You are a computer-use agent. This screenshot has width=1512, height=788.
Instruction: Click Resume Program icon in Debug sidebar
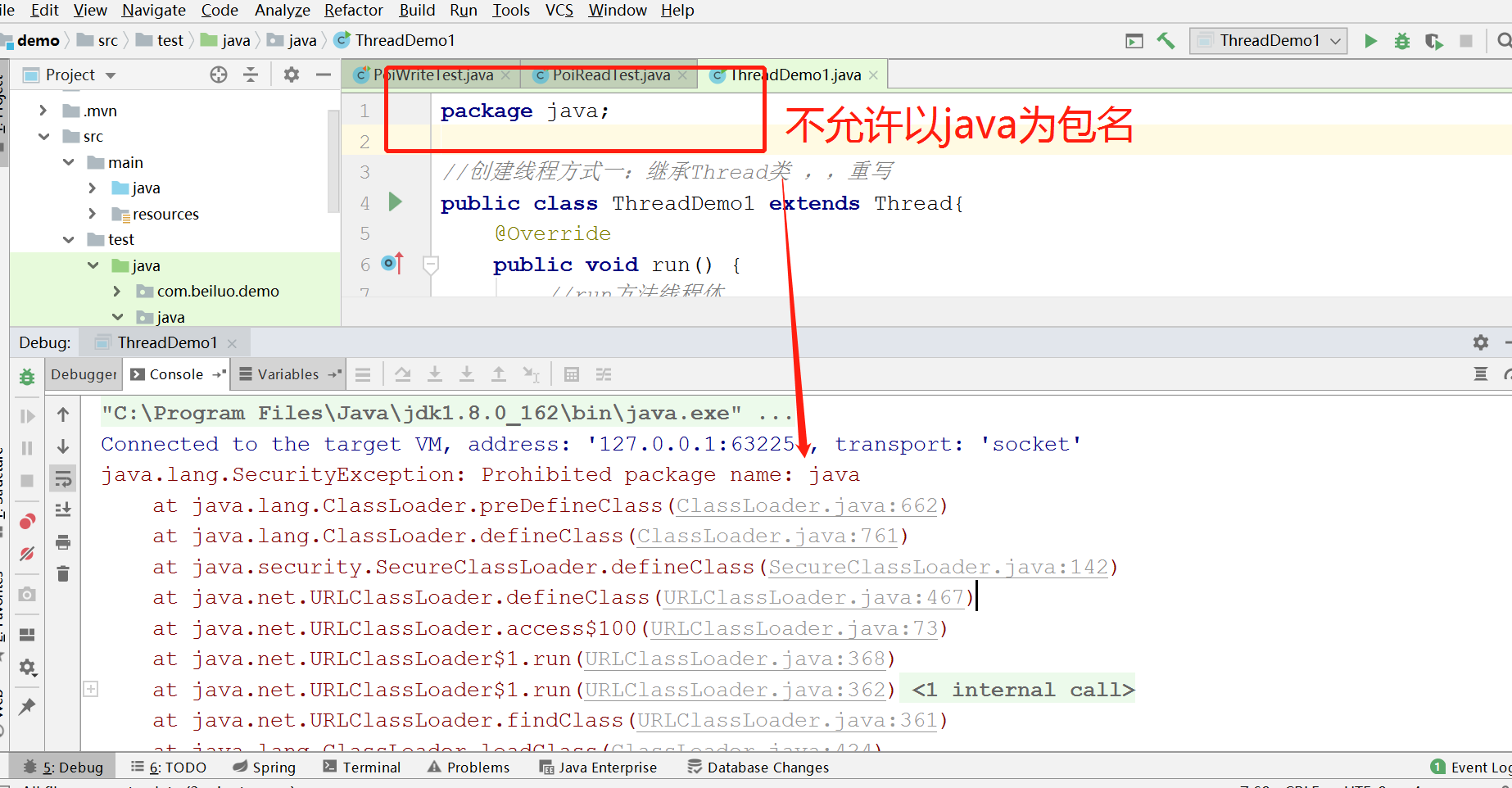(27, 416)
